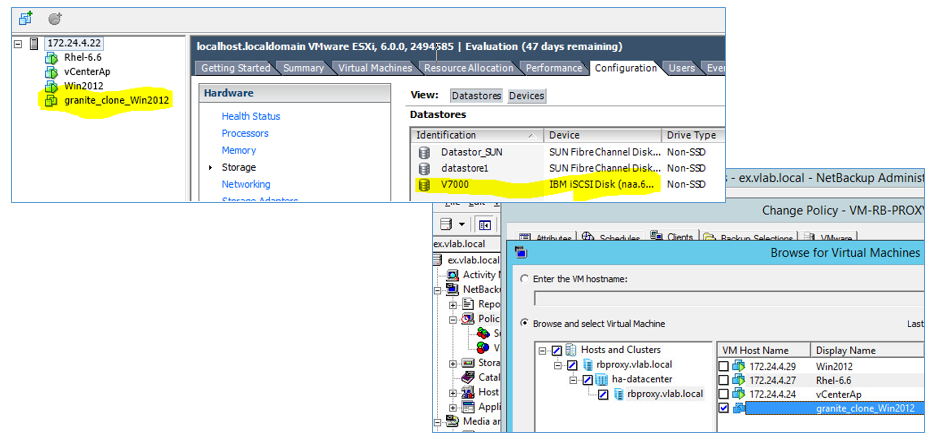Click the Storage icon in NetBackup tree
938x441 pixels.
469,363
